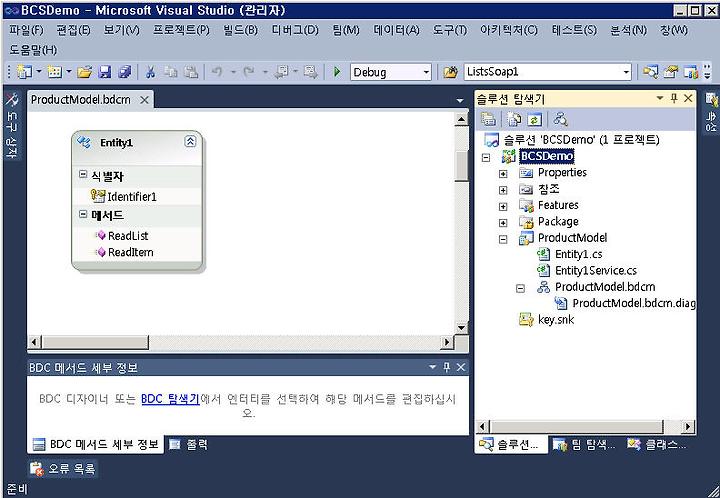Switch to the ProductModel.bdcm document tab

click(81, 100)
